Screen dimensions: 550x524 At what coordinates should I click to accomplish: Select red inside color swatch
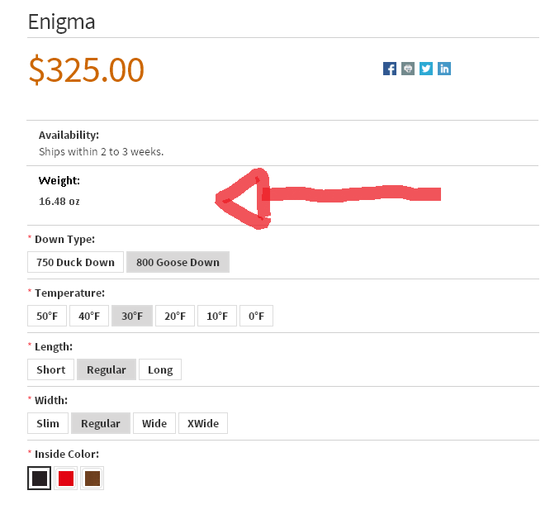tap(66, 478)
